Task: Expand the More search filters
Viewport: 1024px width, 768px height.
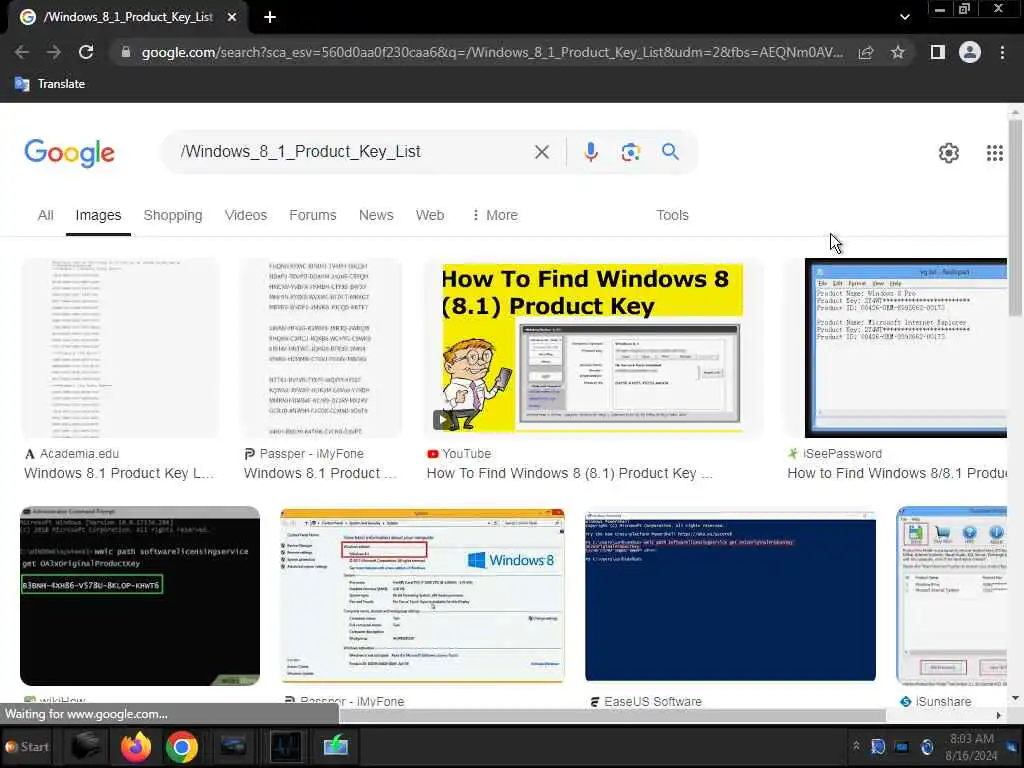Action: point(495,215)
